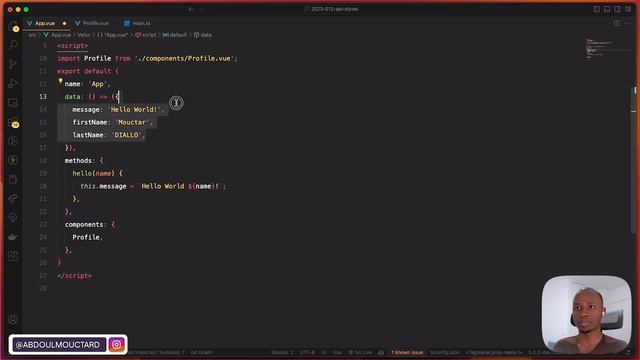The width and height of the screenshot is (640, 360).
Task: Open the Docker whale icon view
Action: 13,237
